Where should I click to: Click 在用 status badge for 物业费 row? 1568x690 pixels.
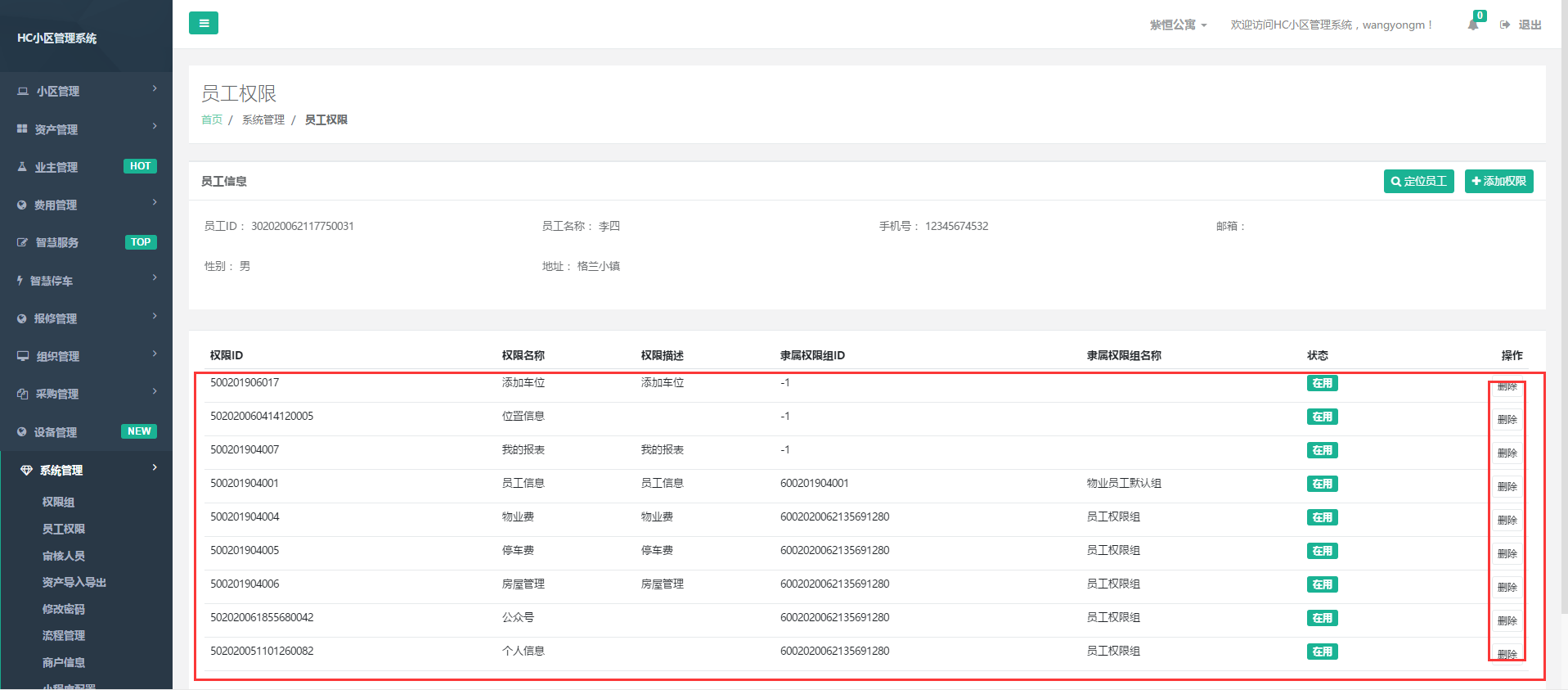coord(1322,517)
